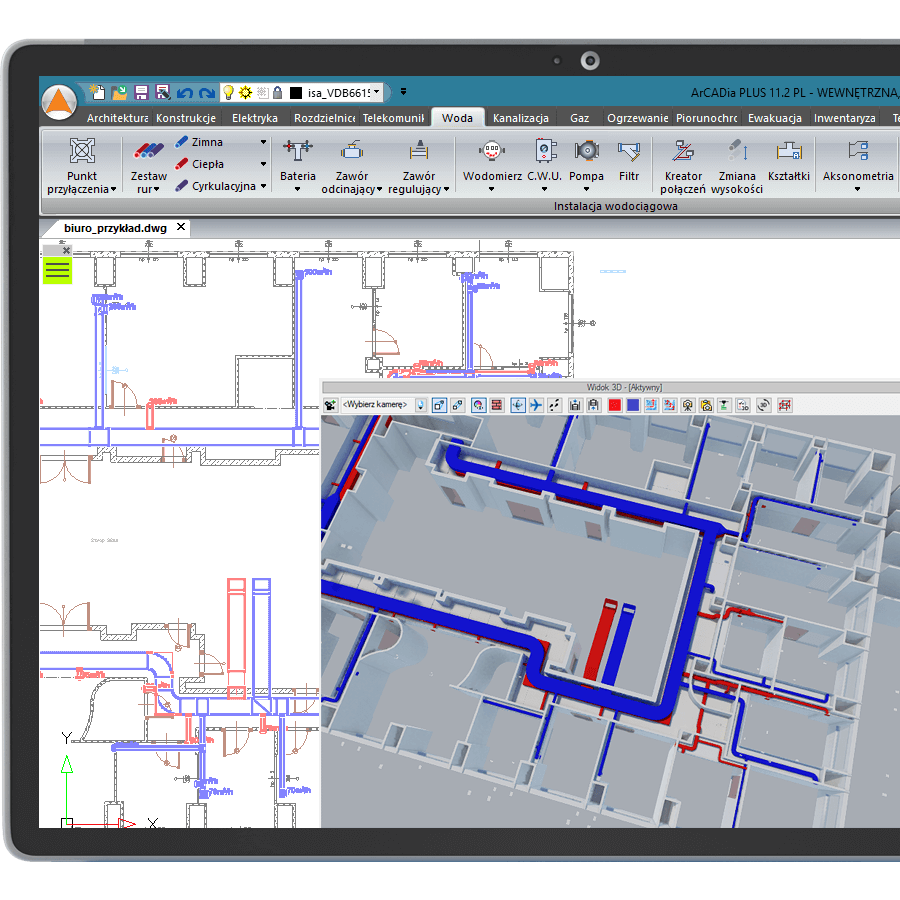Insert a Ciepła hot water pipe
The width and height of the screenshot is (900, 900).
click(201, 164)
